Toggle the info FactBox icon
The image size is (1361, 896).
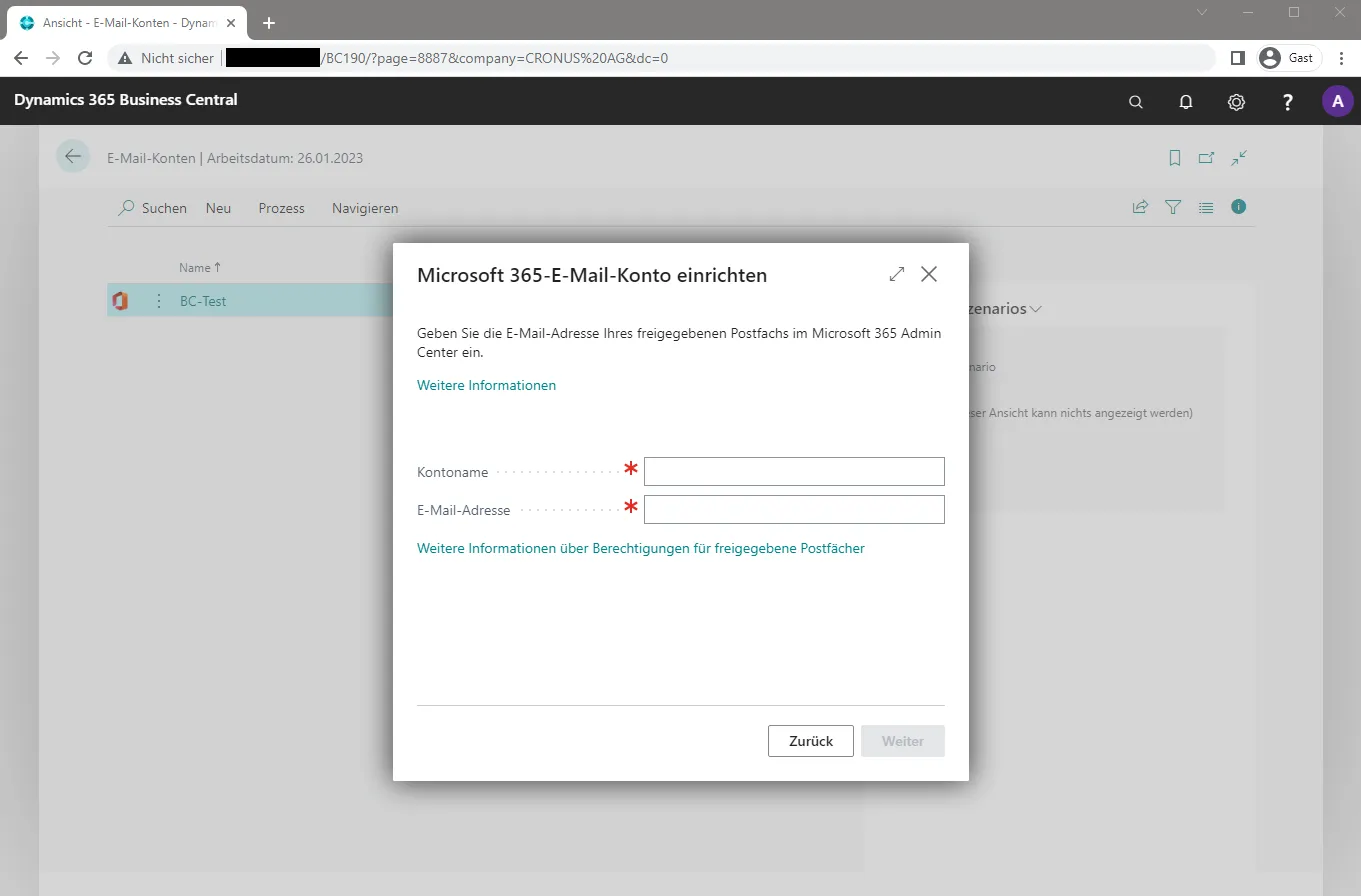pyautogui.click(x=1239, y=207)
